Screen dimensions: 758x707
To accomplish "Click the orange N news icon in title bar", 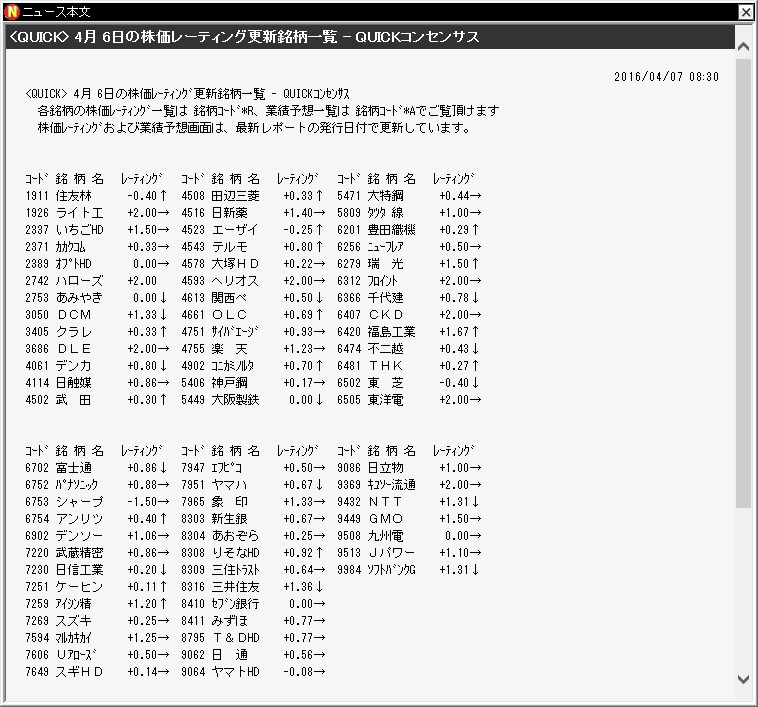I will [11, 12].
